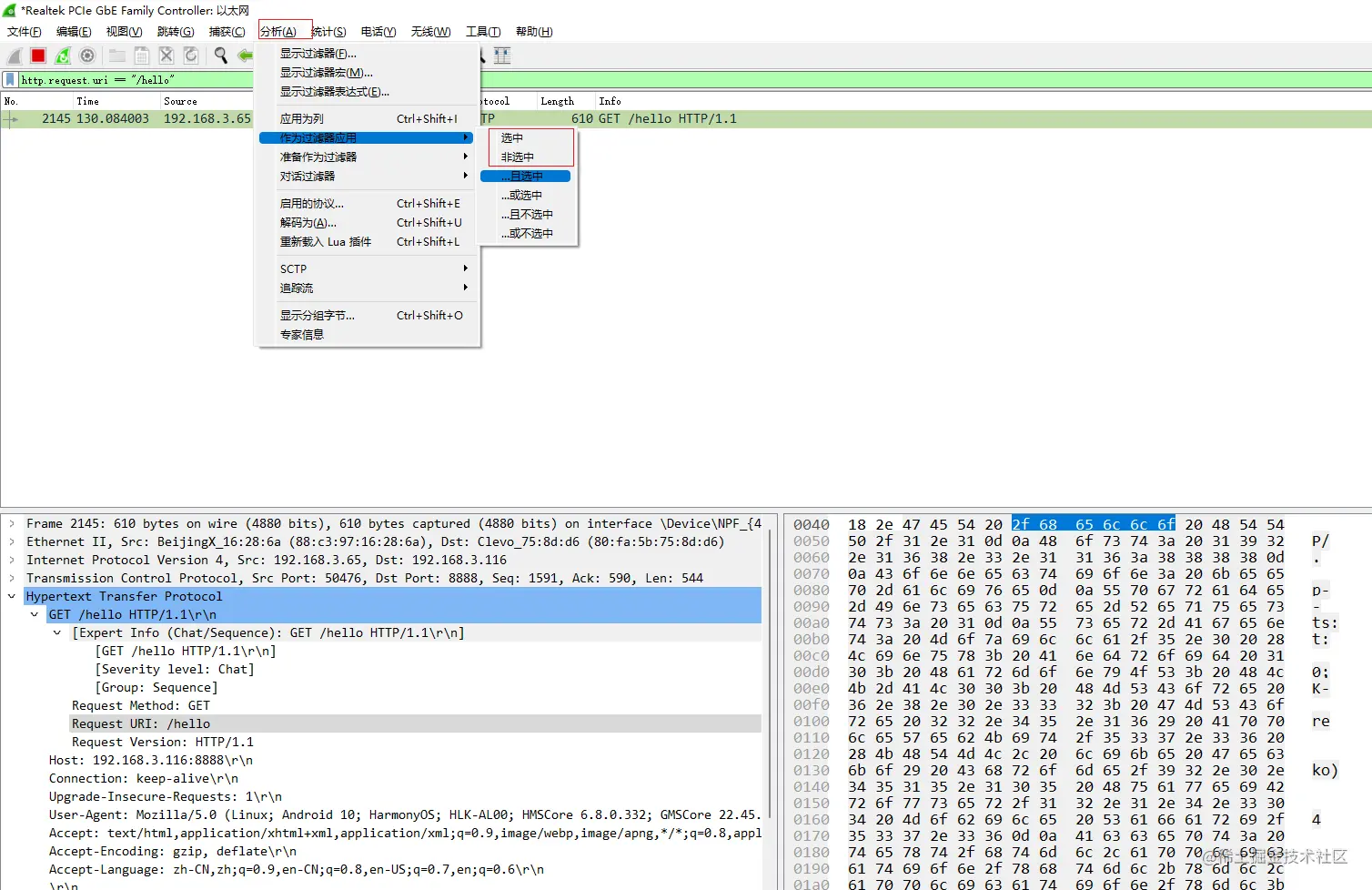Open 专家信息 from the menu
This screenshot has width=1372, height=890.
[x=367, y=334]
